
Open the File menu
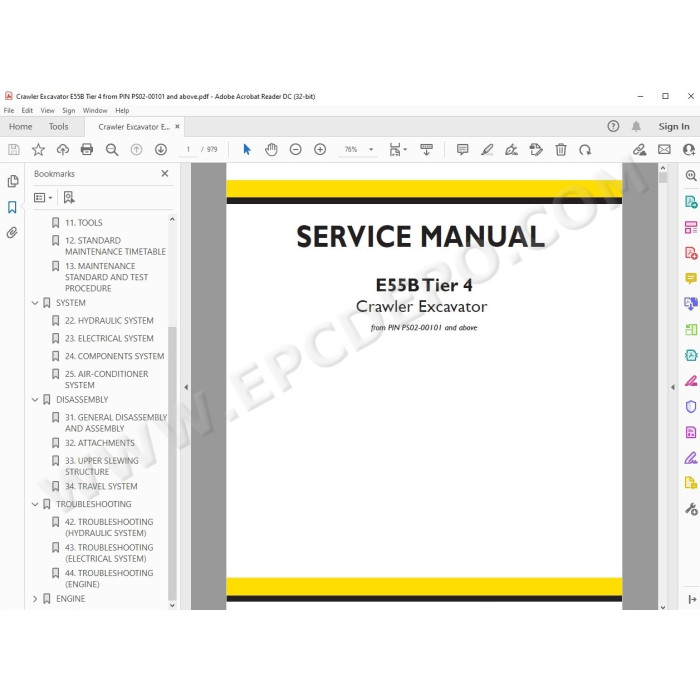pyautogui.click(x=9, y=110)
